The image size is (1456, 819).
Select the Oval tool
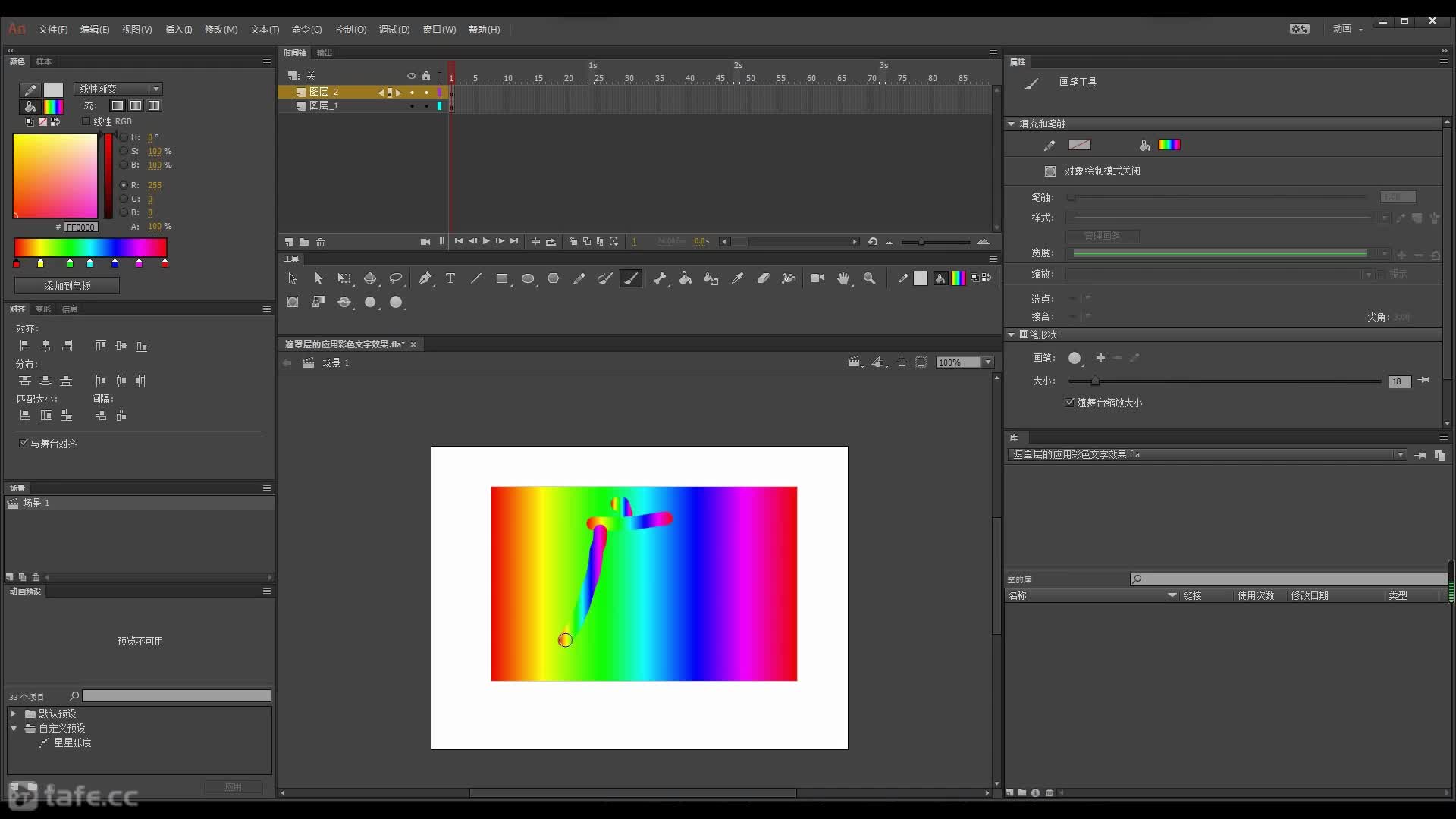[x=528, y=279]
